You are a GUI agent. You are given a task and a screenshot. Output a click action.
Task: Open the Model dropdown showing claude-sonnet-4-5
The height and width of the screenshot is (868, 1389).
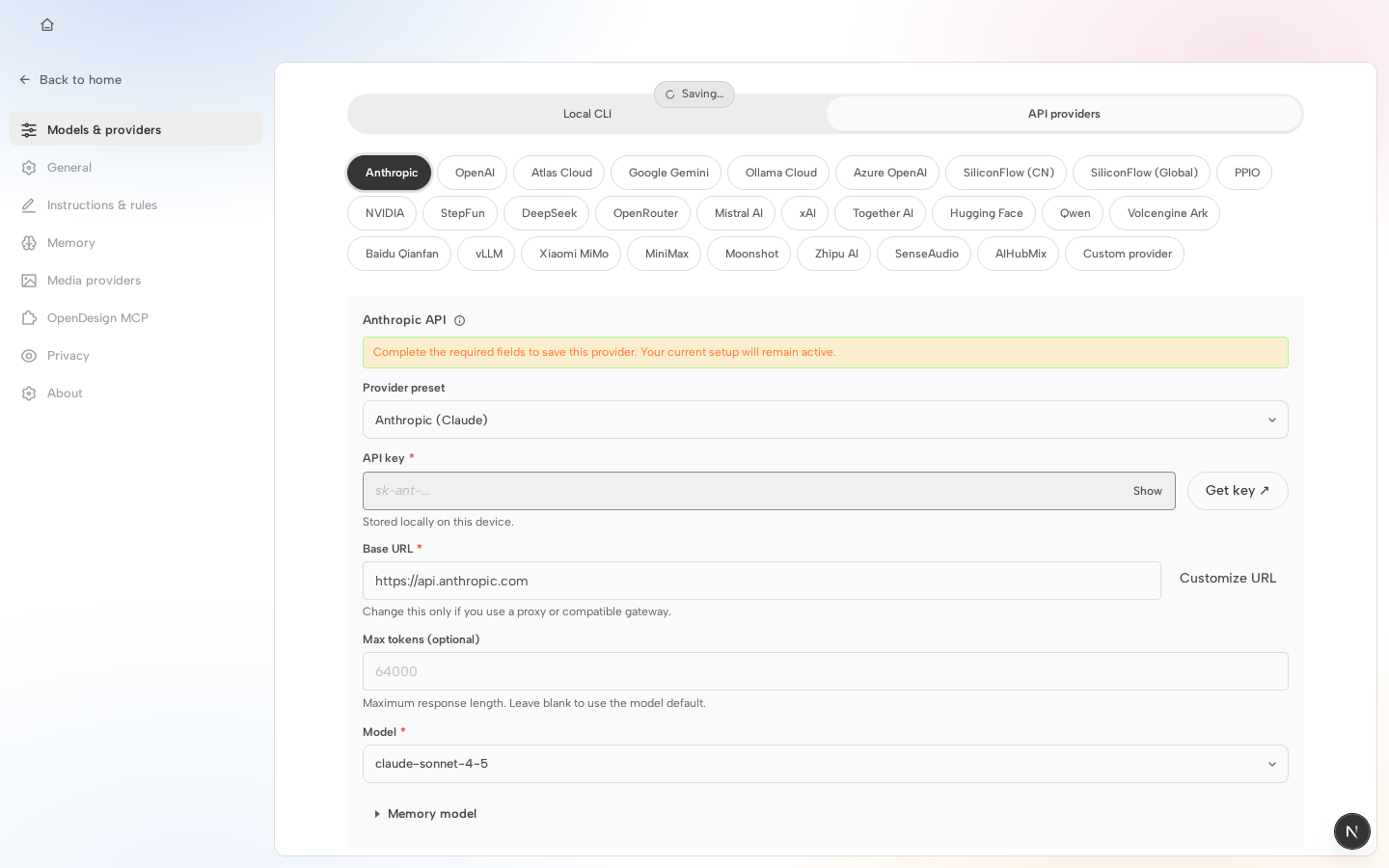tap(826, 764)
